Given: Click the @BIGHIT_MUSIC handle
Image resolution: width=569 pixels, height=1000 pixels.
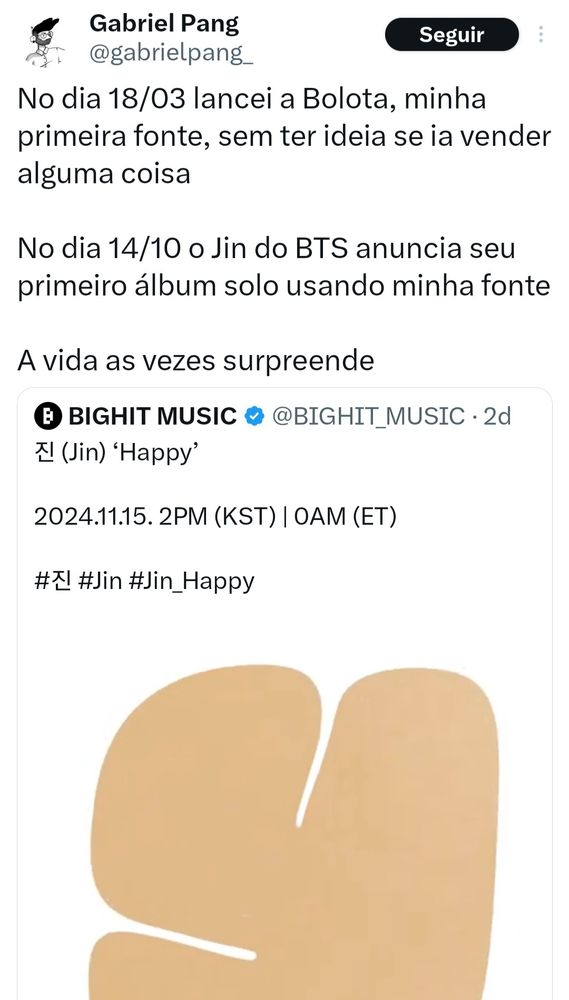Looking at the screenshot, I should pos(368,416).
